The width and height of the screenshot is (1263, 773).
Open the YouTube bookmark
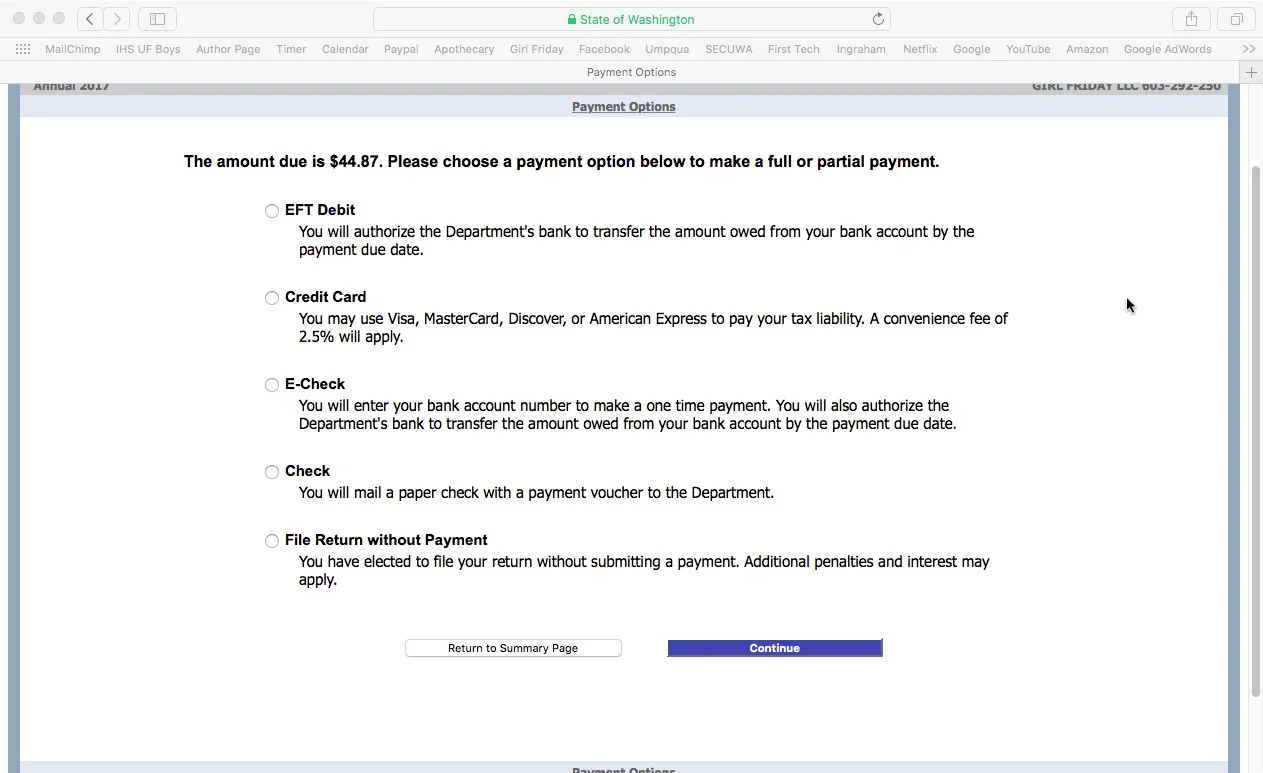(x=1028, y=49)
